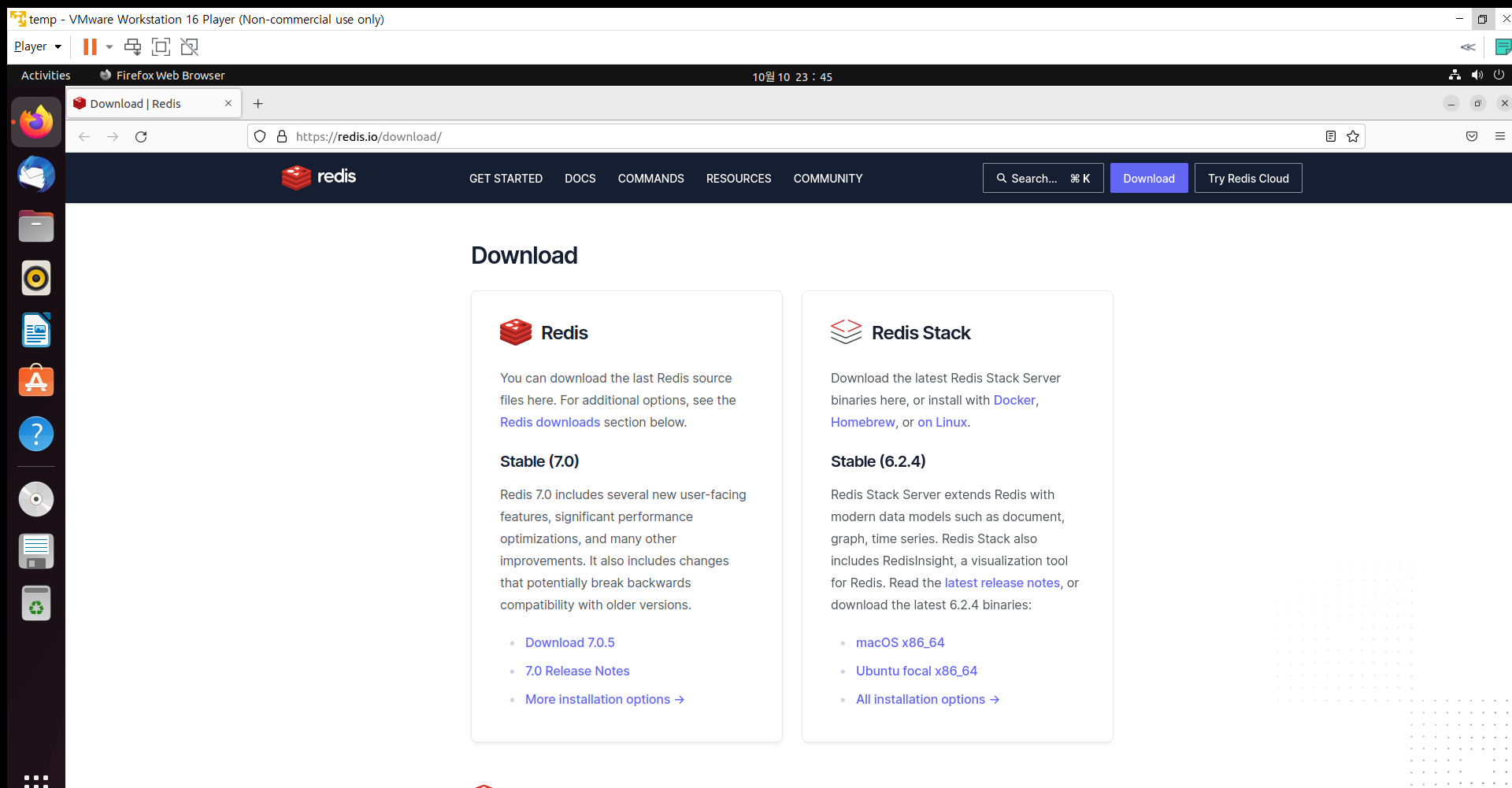The height and width of the screenshot is (788, 1512).
Task: Toggle Firefox reader view icon
Action: point(1331,136)
